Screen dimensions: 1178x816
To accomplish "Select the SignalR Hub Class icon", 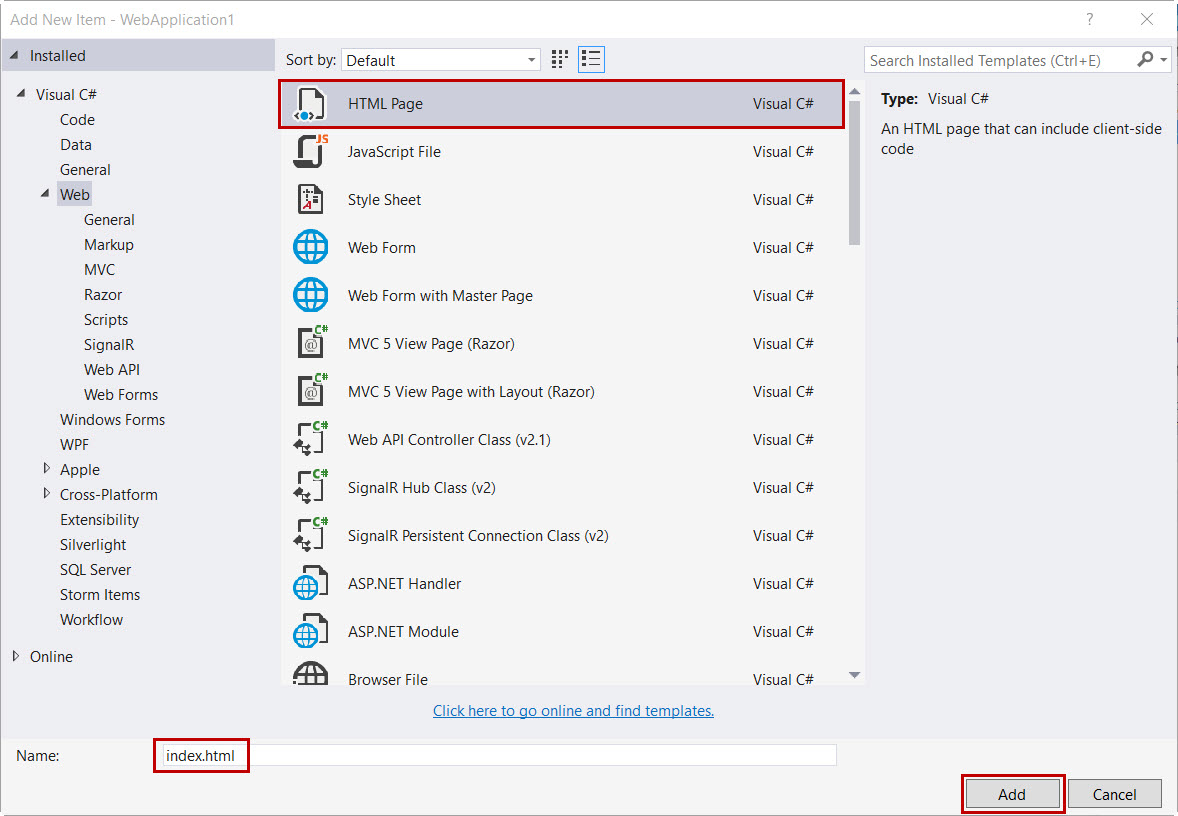I will [310, 488].
